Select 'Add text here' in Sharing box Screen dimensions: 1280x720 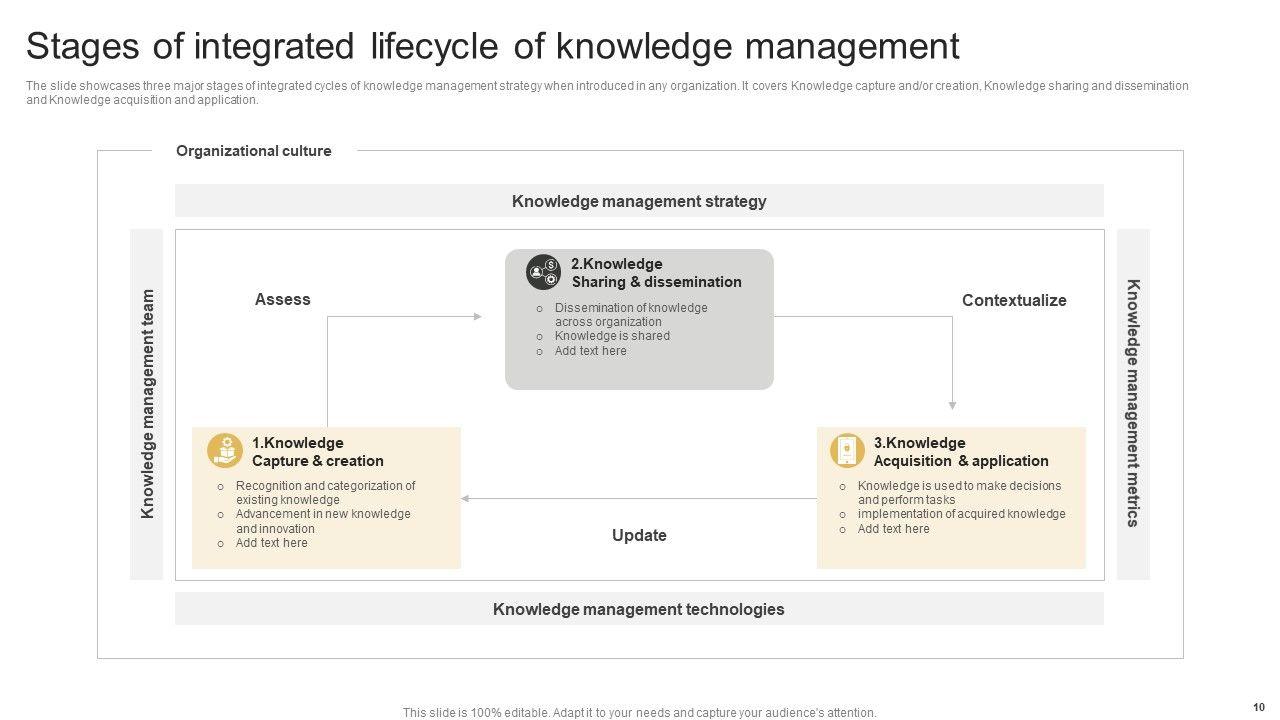(591, 351)
